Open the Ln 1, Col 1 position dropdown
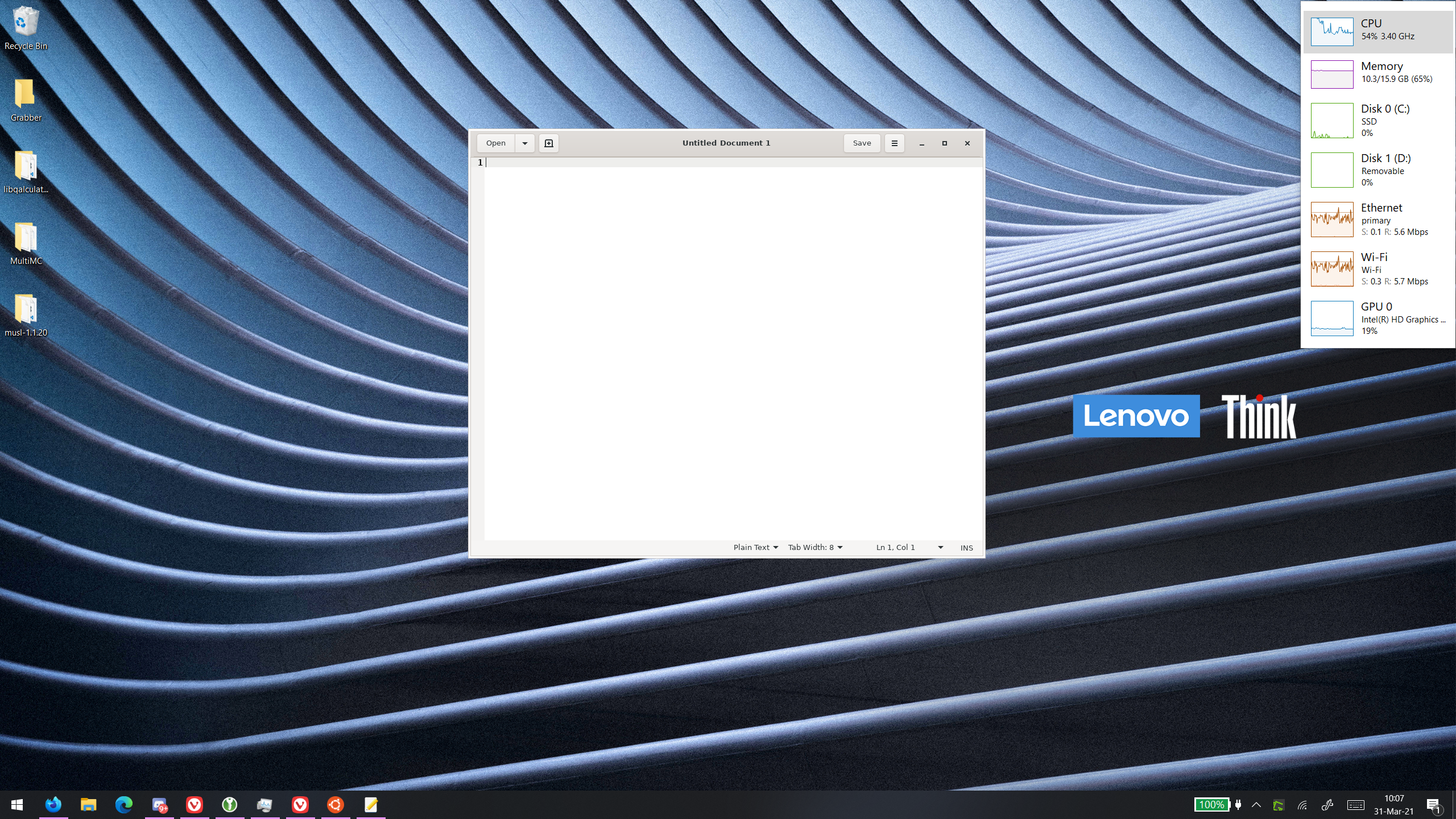1456x819 pixels. click(909, 547)
